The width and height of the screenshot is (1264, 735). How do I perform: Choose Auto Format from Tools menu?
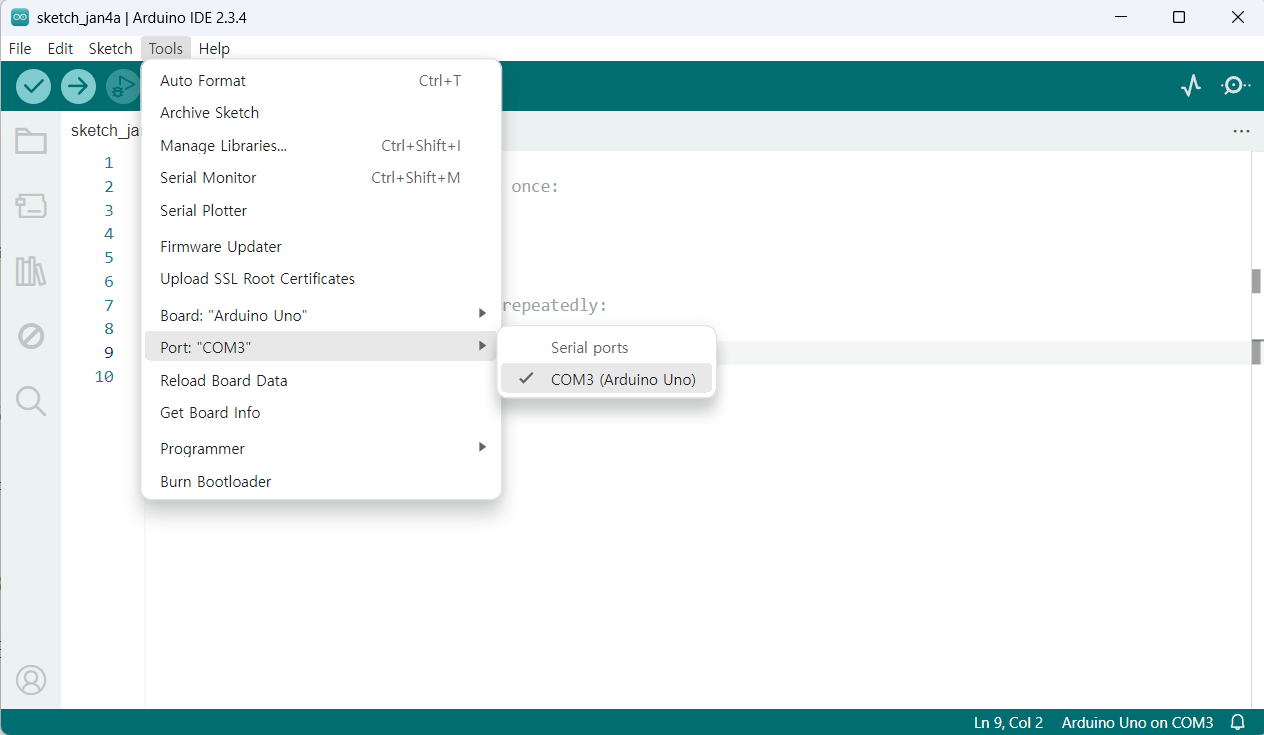click(321, 81)
